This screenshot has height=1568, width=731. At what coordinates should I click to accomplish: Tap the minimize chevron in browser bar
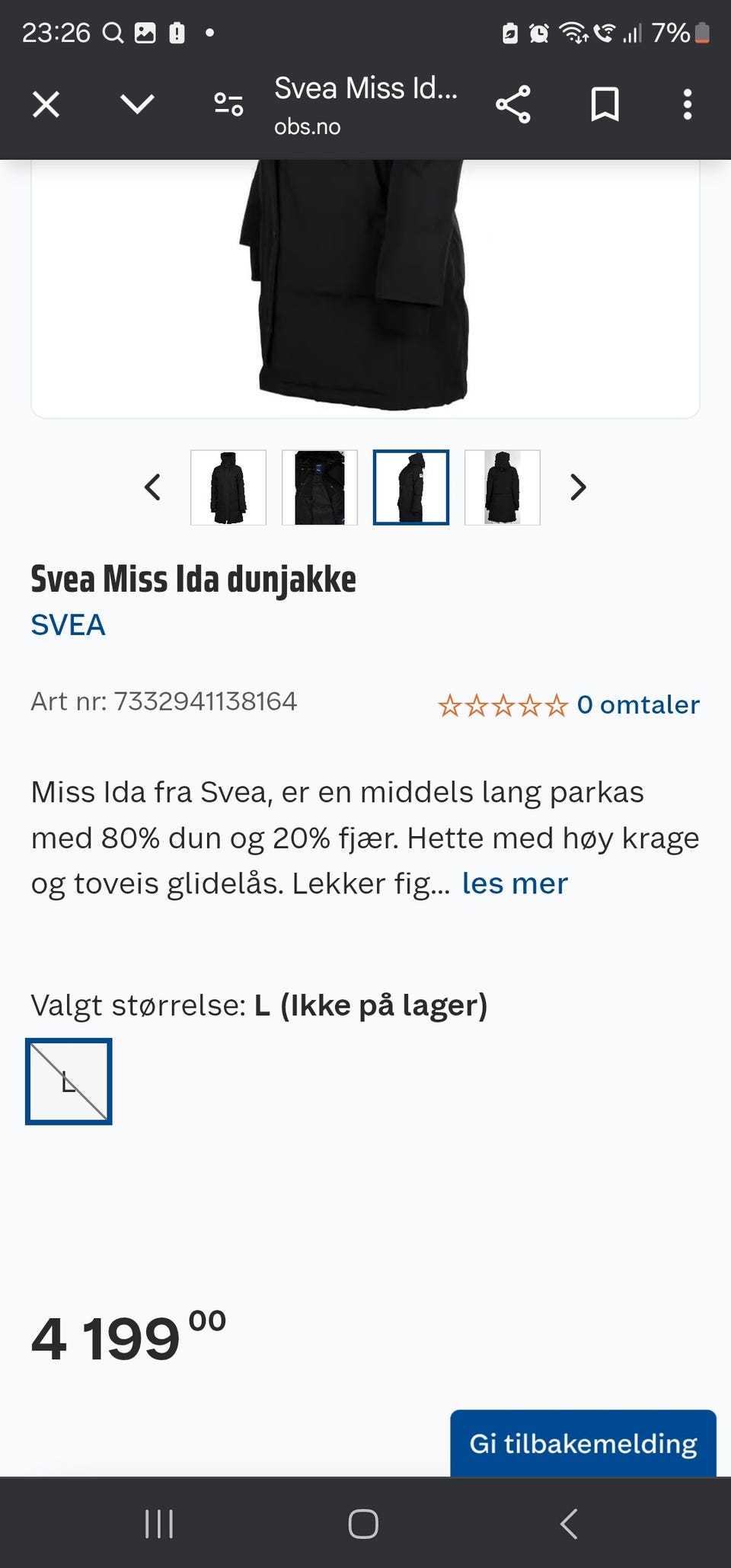click(138, 104)
